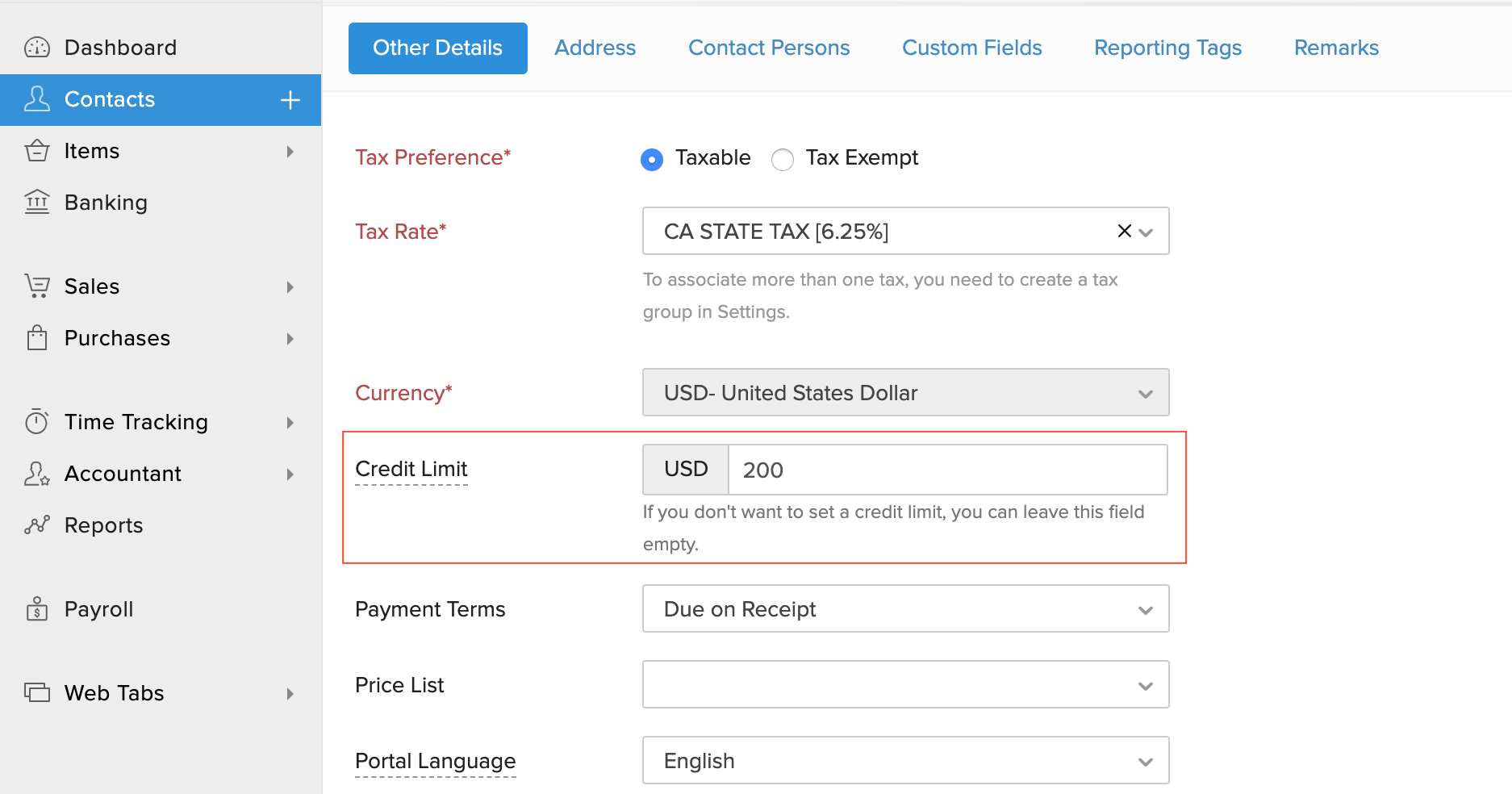Click the Credit Limit label link

point(411,469)
